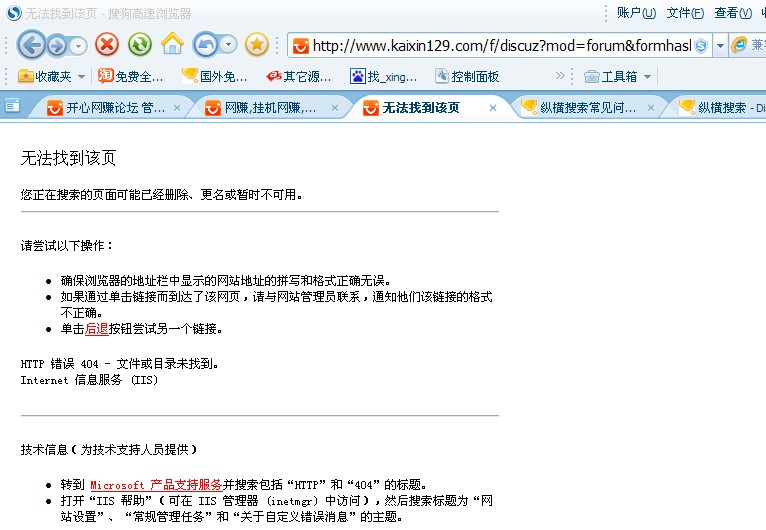Image resolution: width=766 pixels, height=530 pixels.
Task: Expand the 收藏夹 dropdown arrow
Action: [x=82, y=77]
